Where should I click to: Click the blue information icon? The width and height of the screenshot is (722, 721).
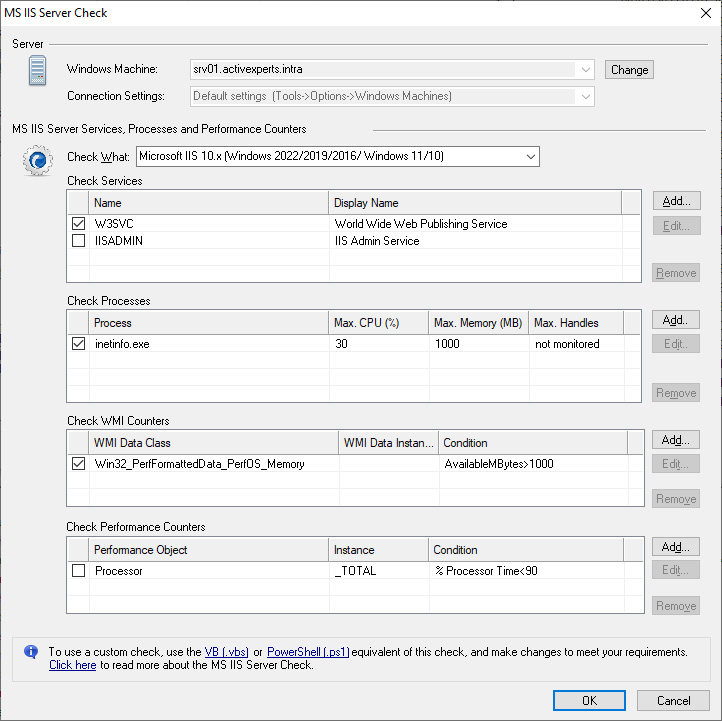(x=31, y=651)
